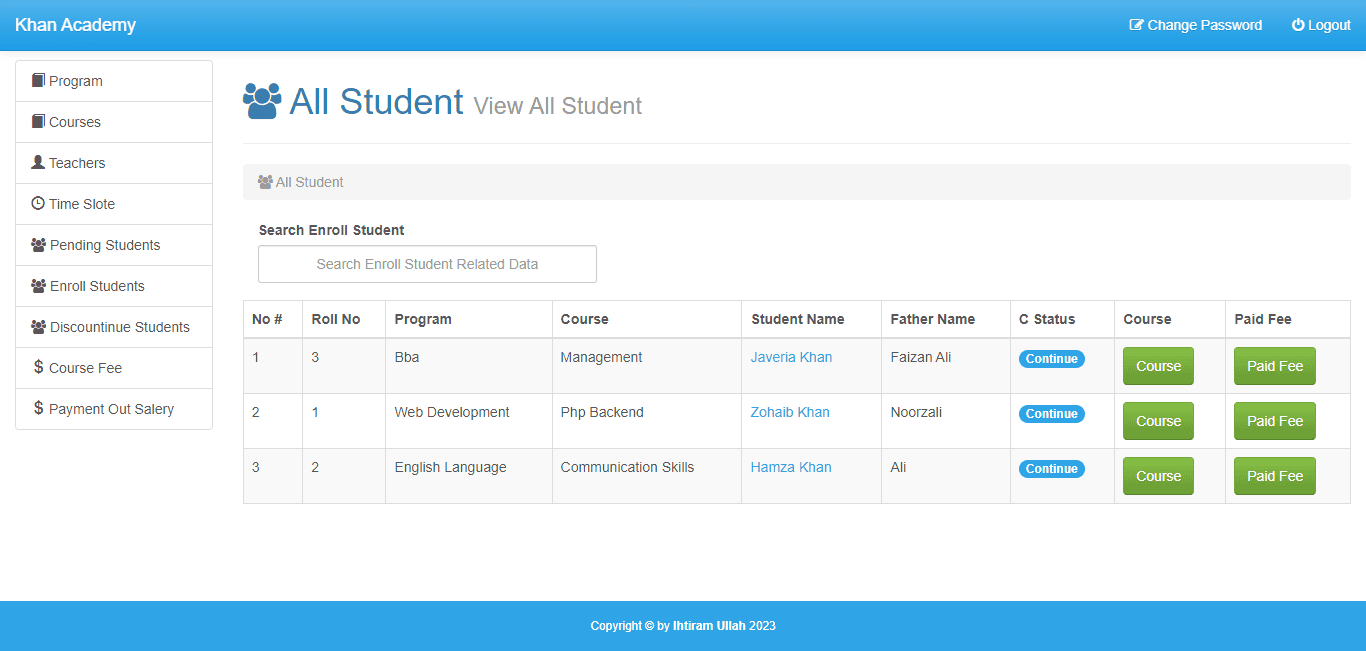Click the power icon next to Logout
This screenshot has width=1366, height=651.
(1298, 25)
